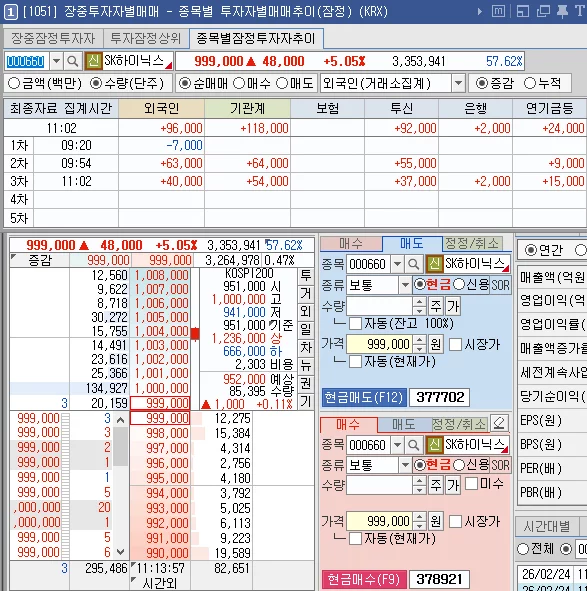Click 원 button beside sell price
This screenshot has width=587, height=591.
[x=436, y=344]
